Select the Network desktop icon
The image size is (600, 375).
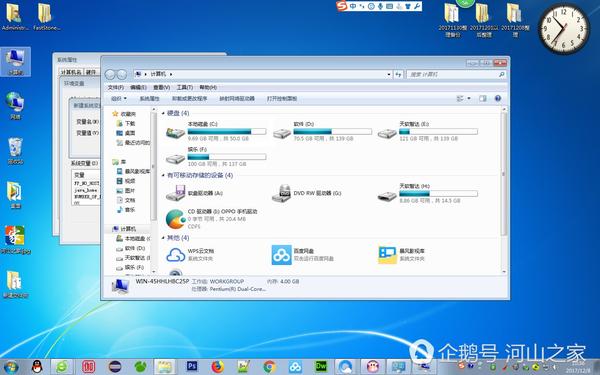coord(15,106)
